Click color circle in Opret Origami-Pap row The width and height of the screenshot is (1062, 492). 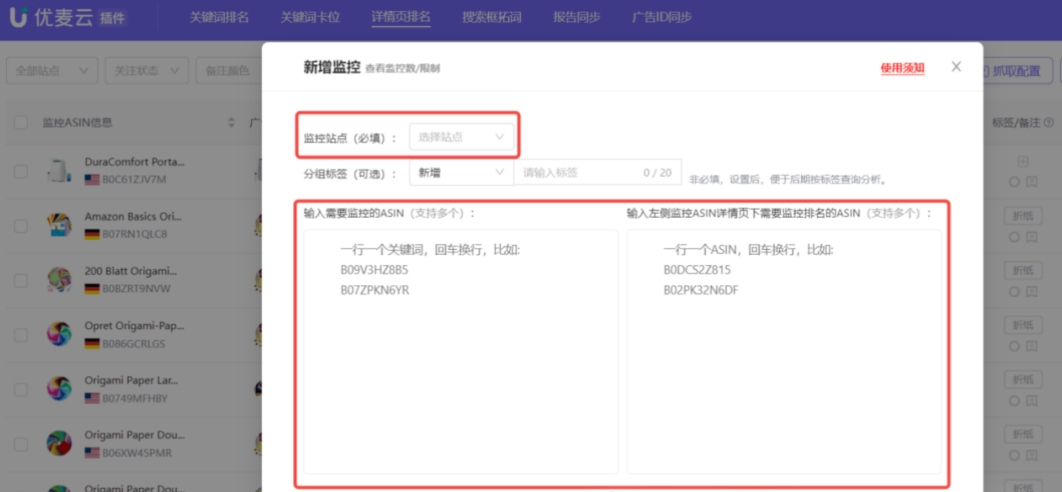pyautogui.click(x=1014, y=346)
